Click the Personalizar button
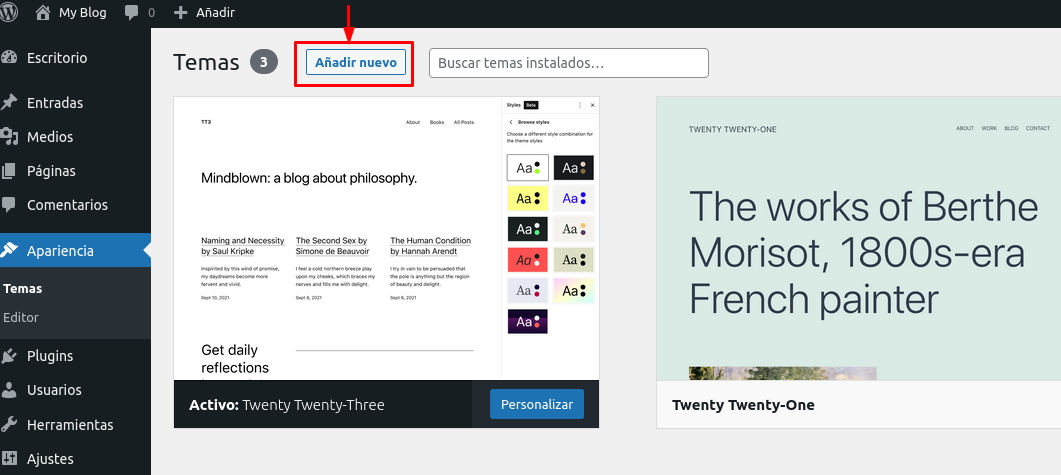The image size is (1061, 475). pos(537,405)
